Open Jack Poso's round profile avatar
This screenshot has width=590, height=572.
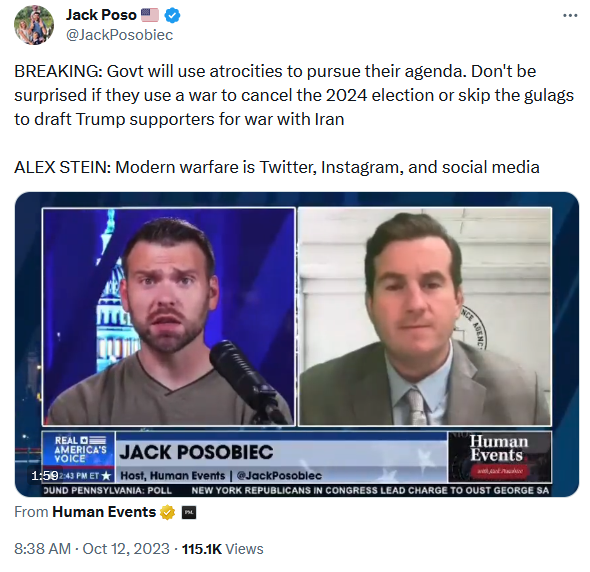34,25
